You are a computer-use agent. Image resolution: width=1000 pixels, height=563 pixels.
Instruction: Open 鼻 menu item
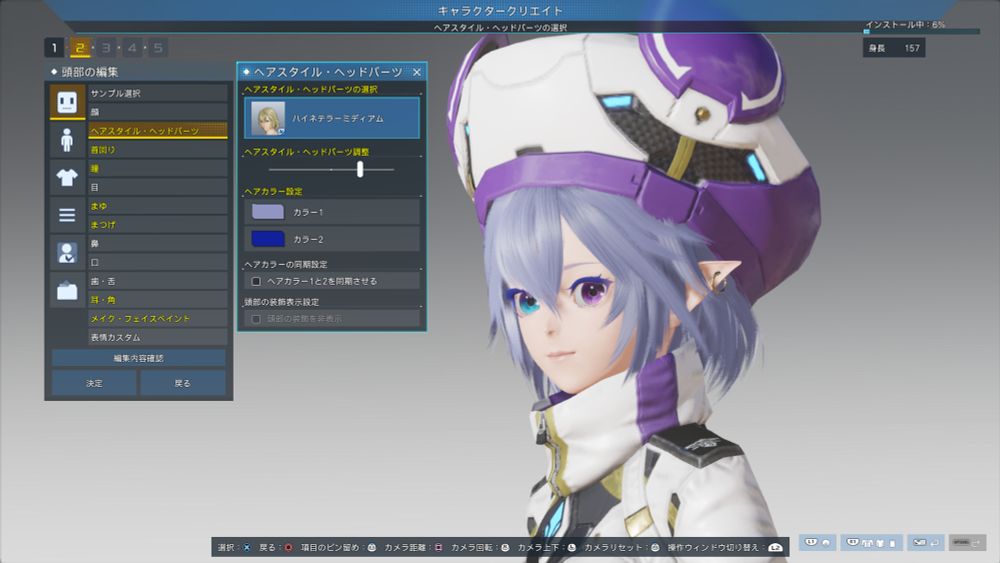point(158,243)
